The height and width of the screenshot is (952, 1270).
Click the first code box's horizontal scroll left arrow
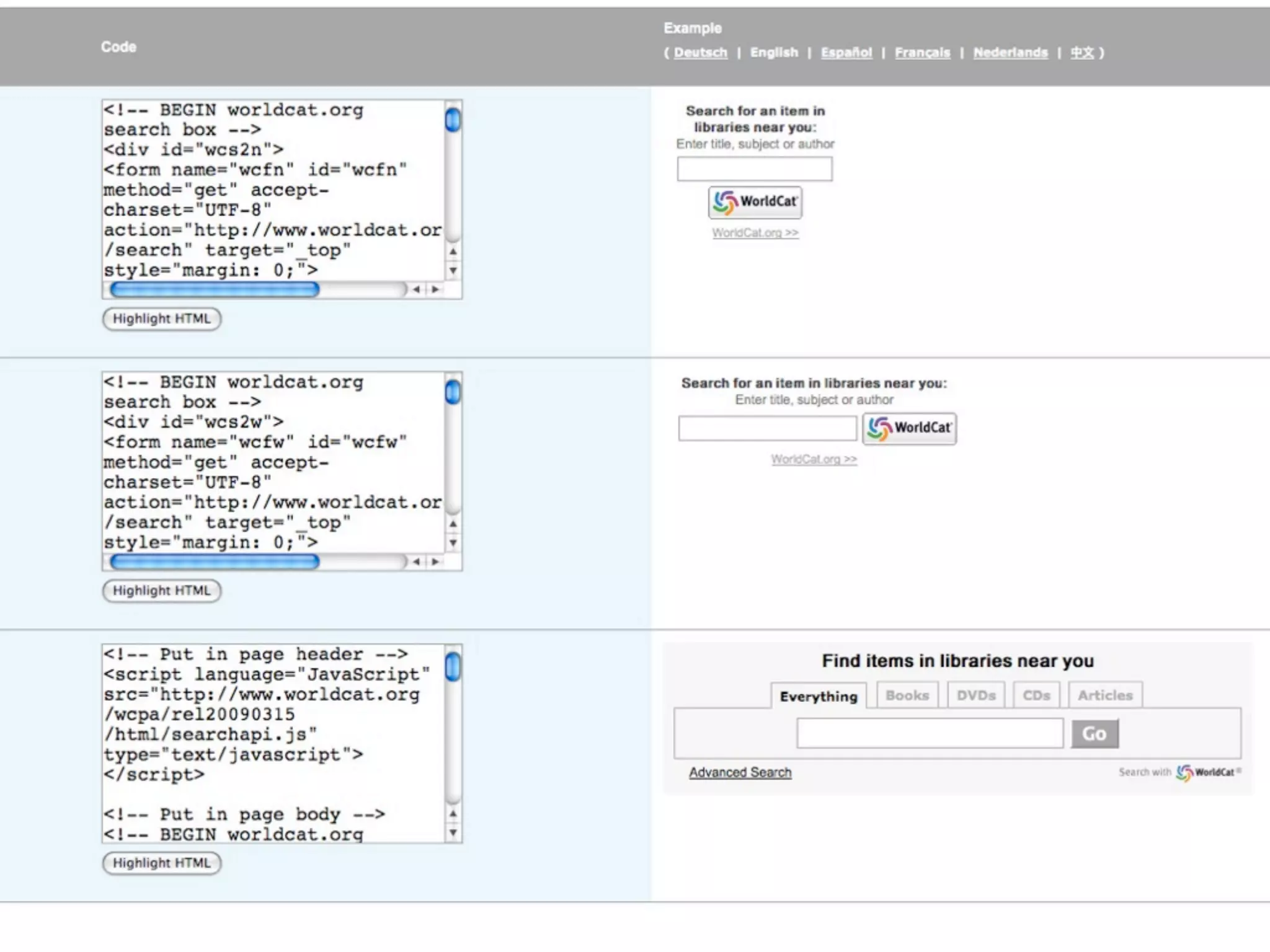pos(417,289)
